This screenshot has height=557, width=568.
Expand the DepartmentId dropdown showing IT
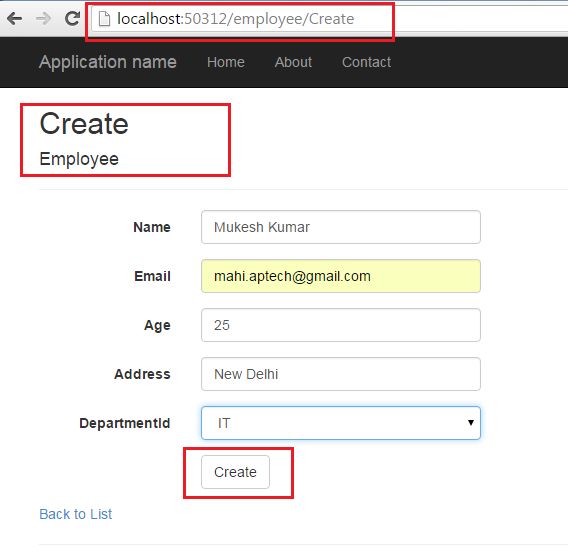coord(341,423)
